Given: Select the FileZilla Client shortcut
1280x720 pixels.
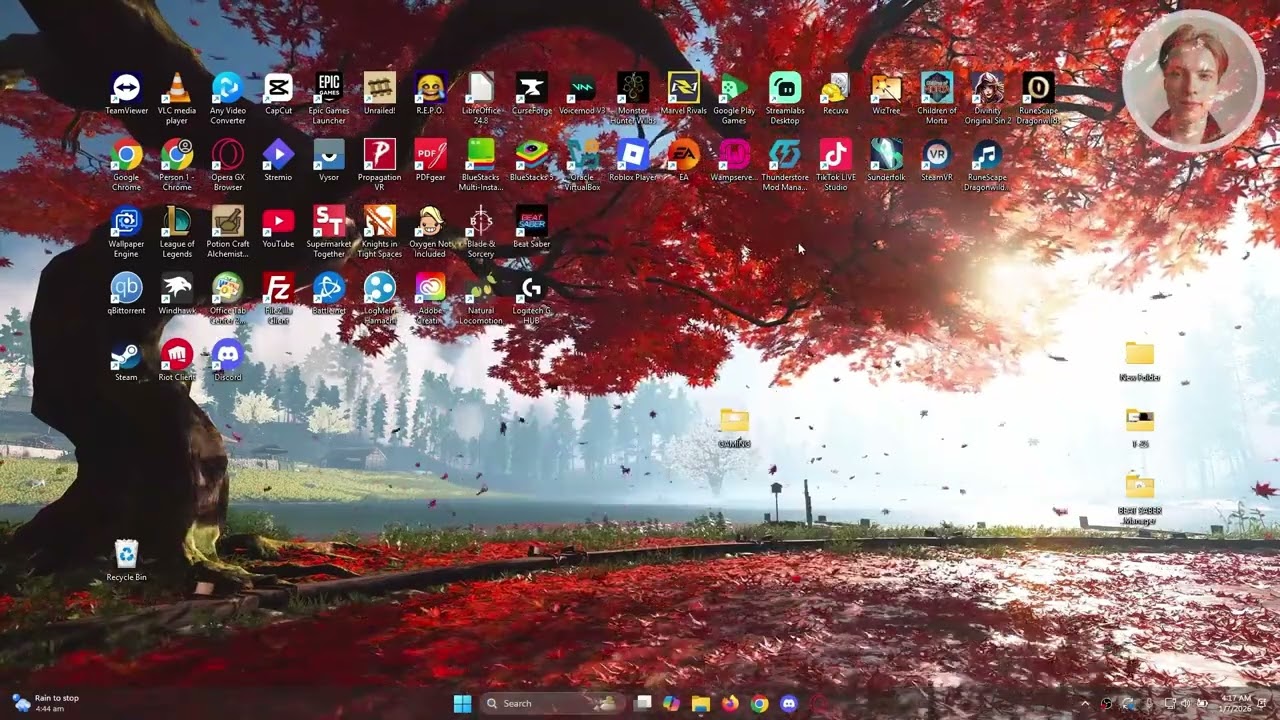Looking at the screenshot, I should (x=278, y=289).
